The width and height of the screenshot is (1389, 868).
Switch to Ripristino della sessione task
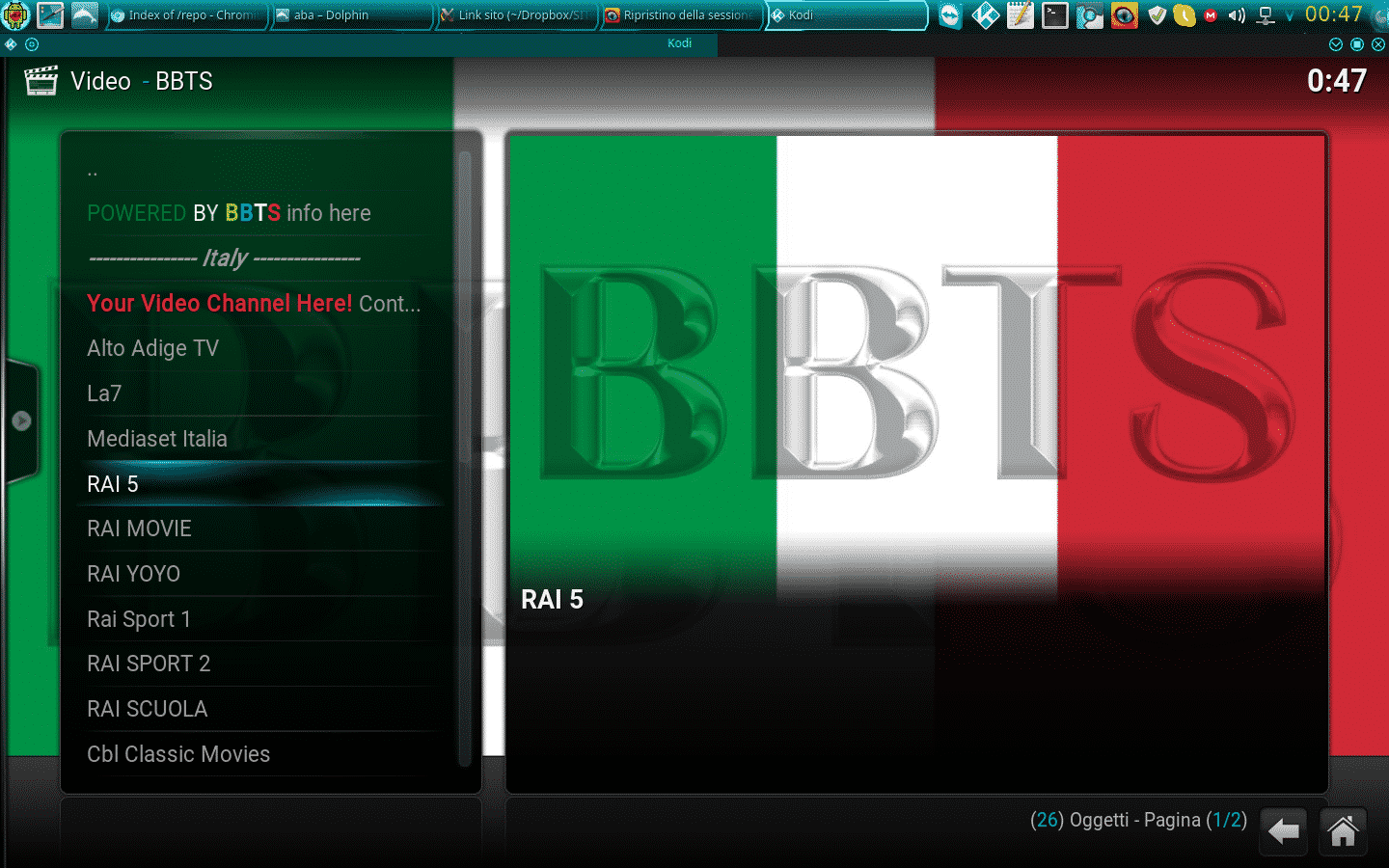[x=680, y=15]
